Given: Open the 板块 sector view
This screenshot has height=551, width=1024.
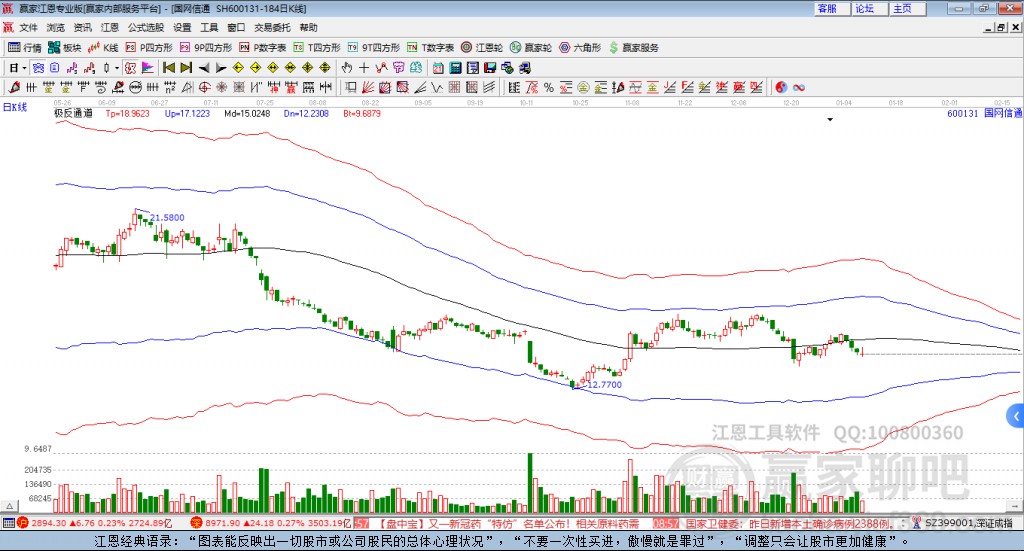Looking at the screenshot, I should [x=65, y=48].
